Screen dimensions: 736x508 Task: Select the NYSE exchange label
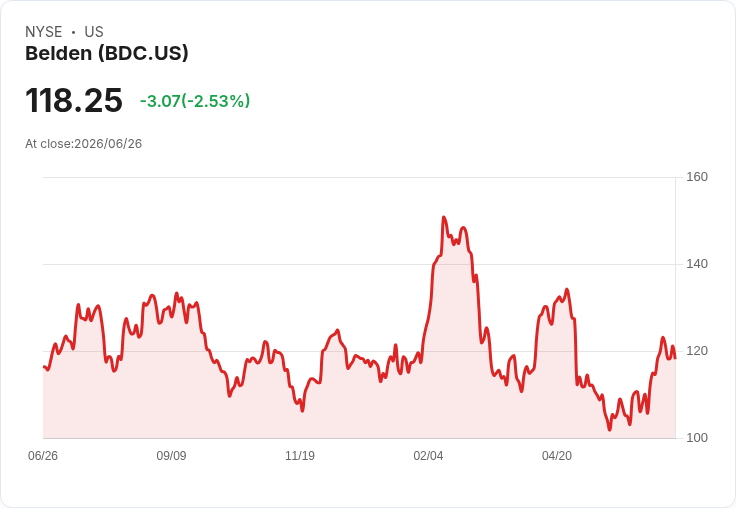click(44, 32)
